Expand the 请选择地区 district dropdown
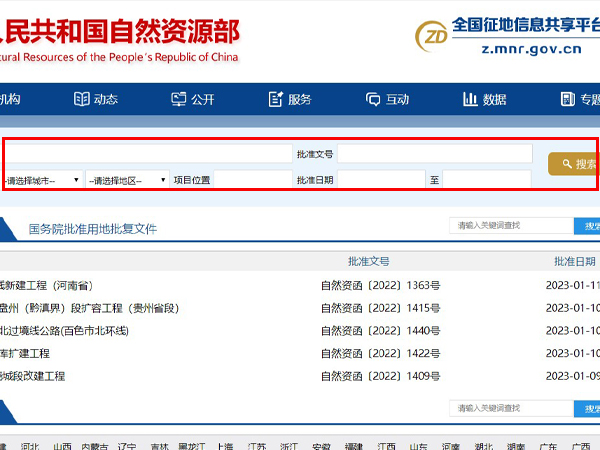 pos(128,180)
